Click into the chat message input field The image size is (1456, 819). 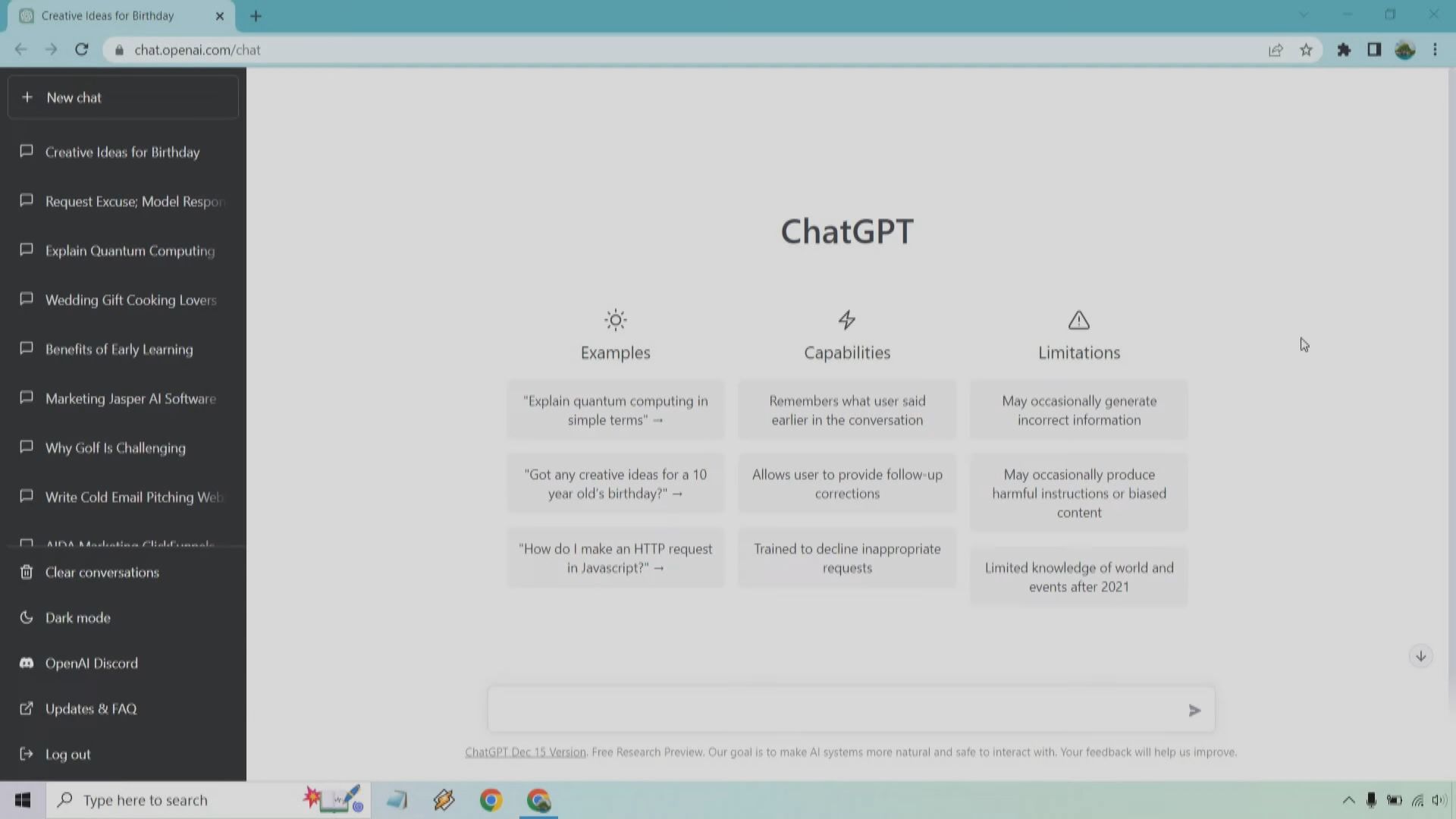point(834,711)
